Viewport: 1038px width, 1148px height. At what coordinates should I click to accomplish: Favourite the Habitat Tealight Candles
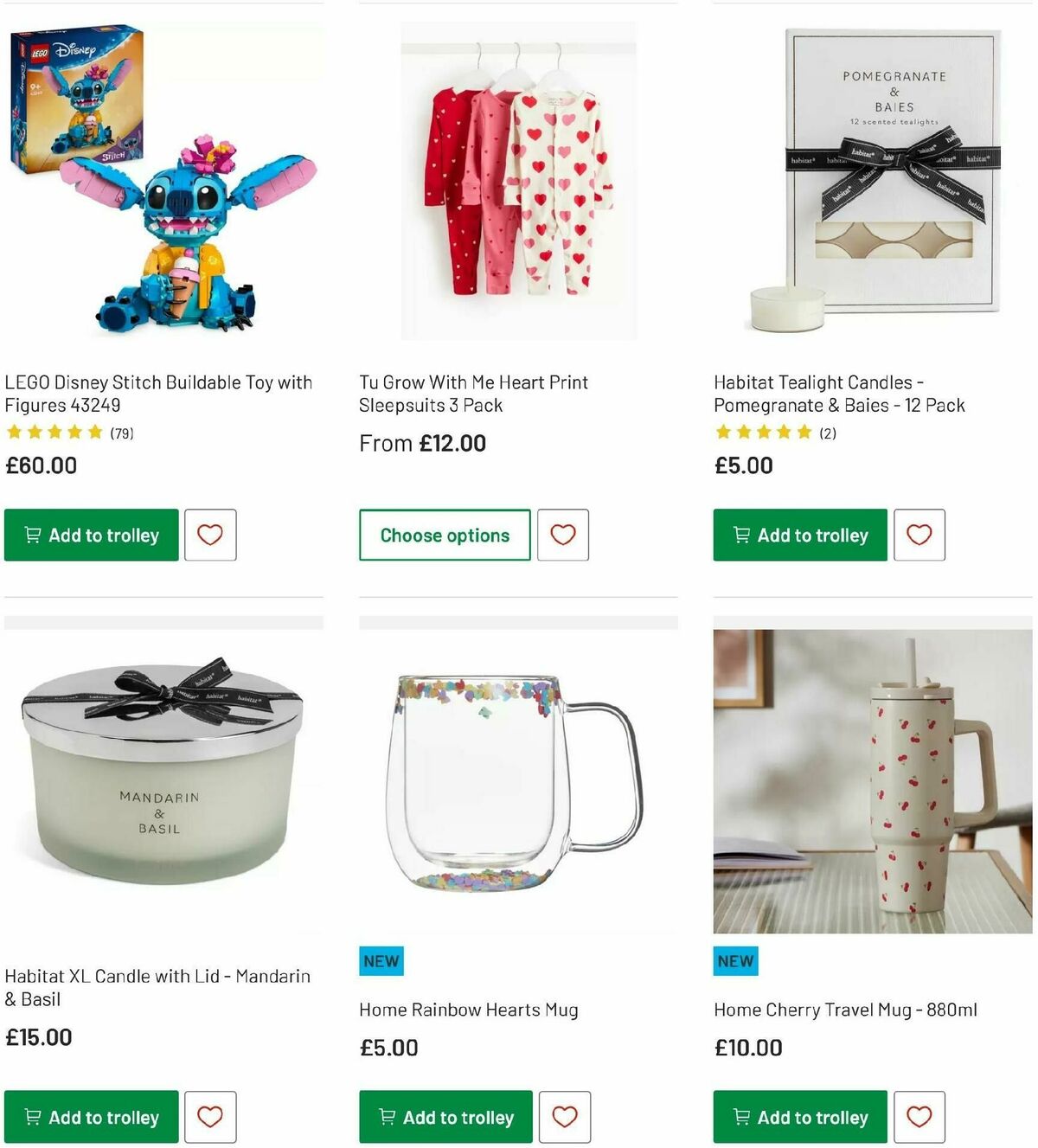tap(919, 535)
